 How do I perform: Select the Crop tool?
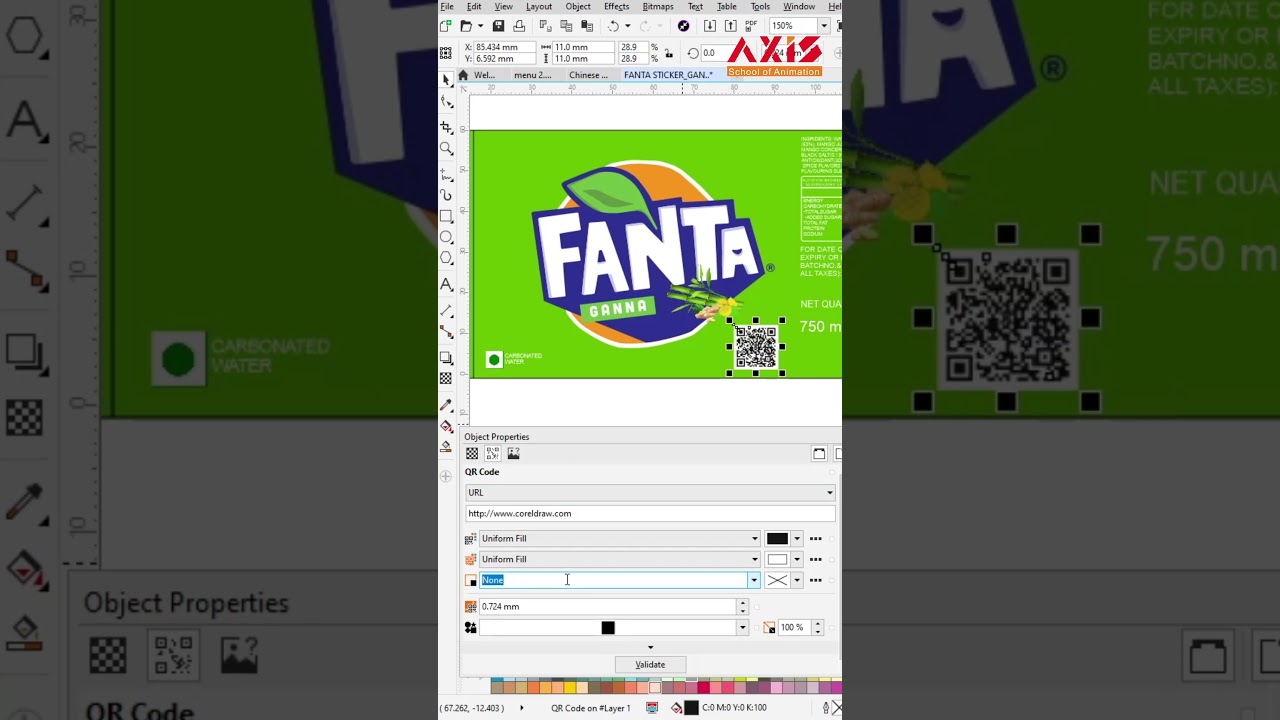446,127
